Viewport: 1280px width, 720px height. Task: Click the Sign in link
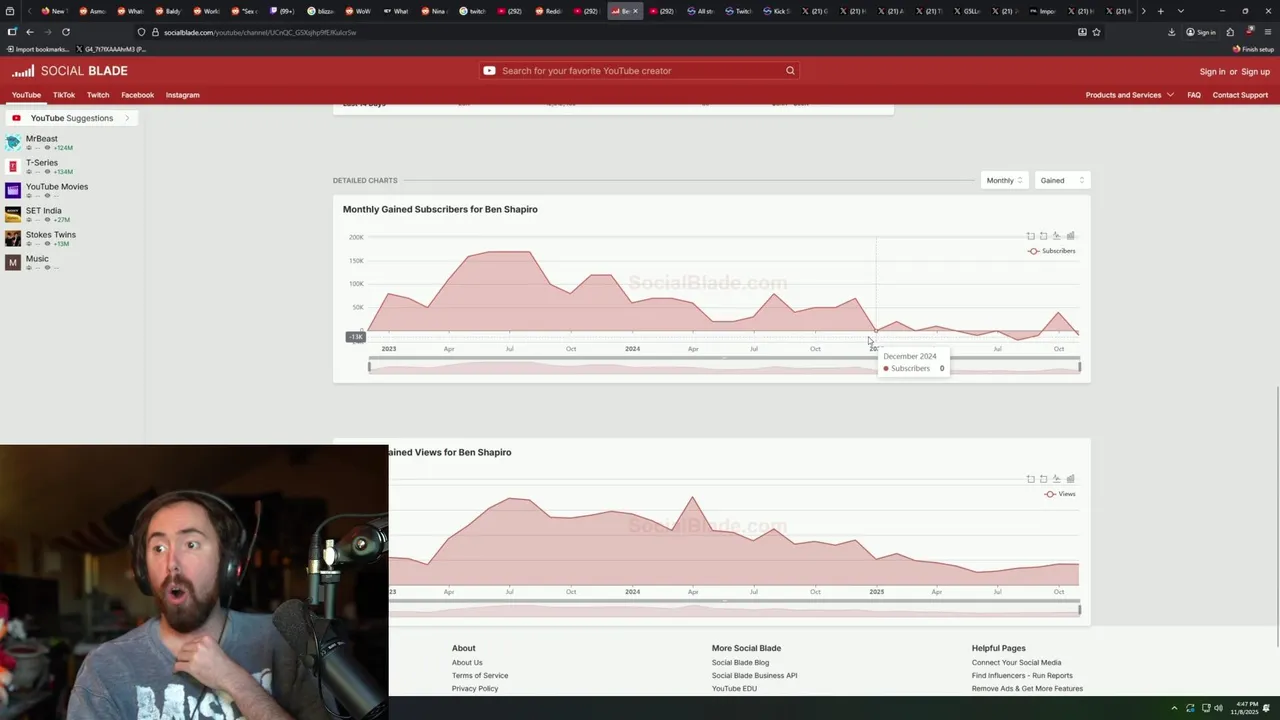pyautogui.click(x=1212, y=72)
